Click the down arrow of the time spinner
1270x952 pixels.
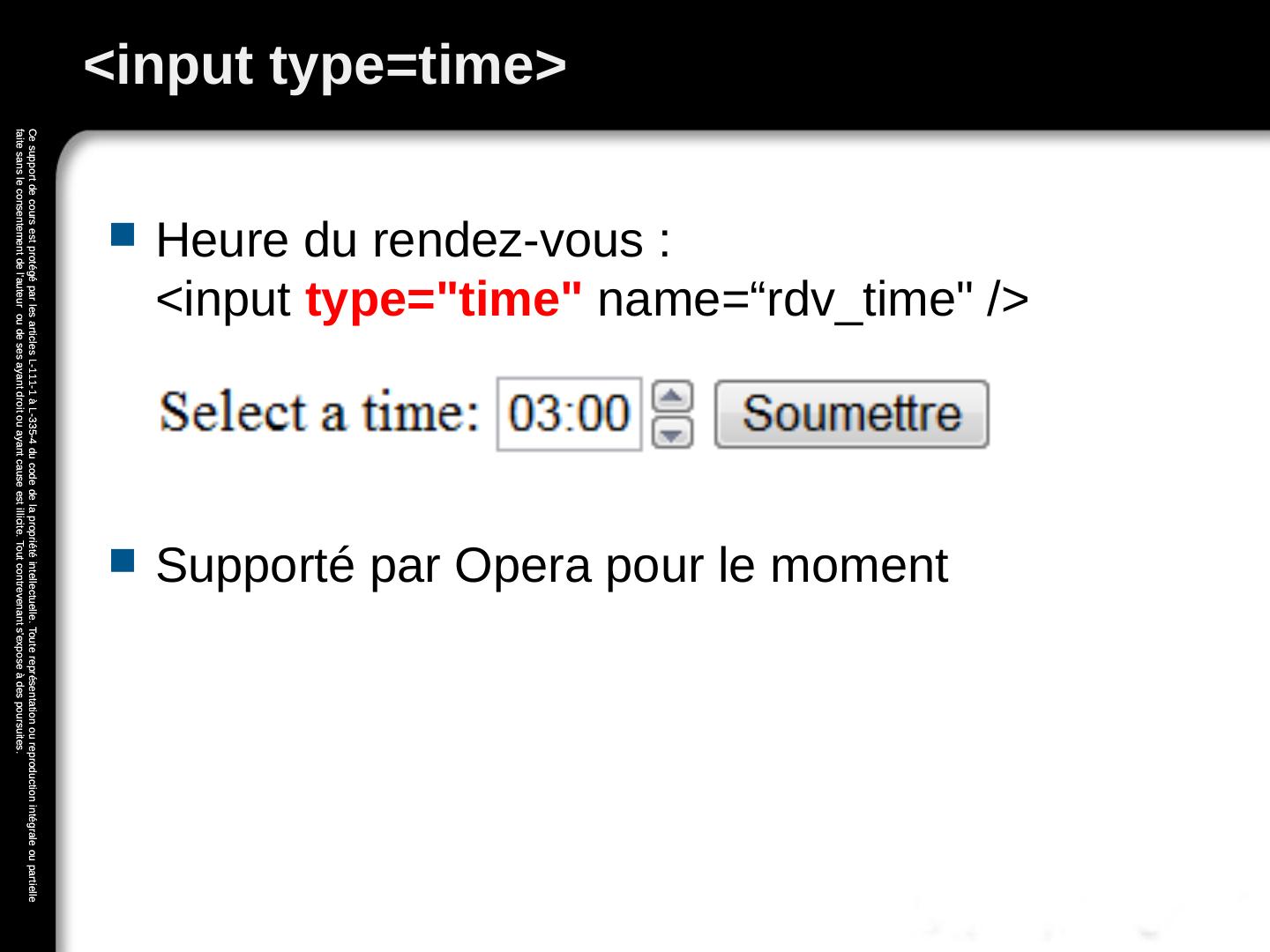point(672,432)
